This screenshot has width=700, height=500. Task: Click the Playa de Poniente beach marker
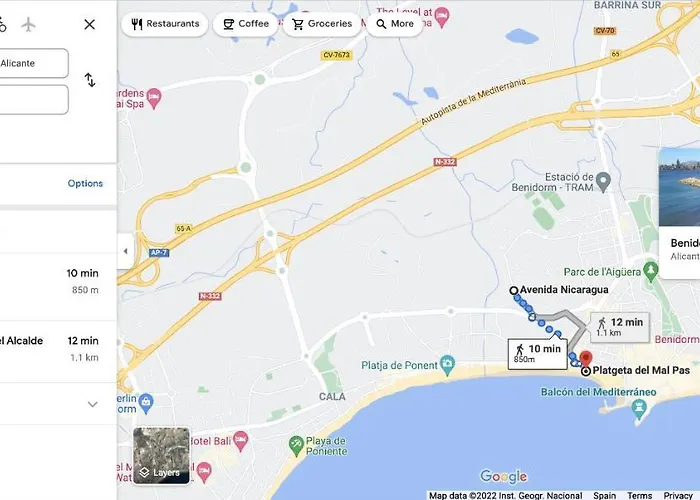(296, 446)
